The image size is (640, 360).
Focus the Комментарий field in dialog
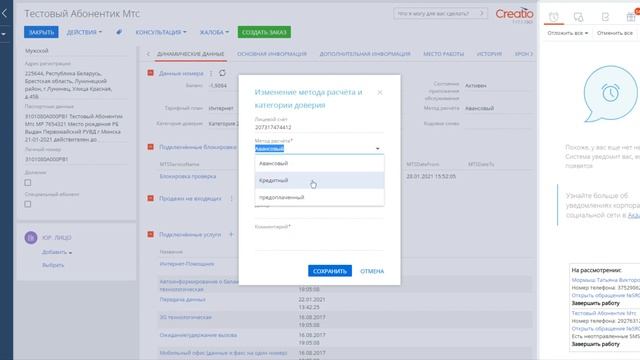[319, 241]
